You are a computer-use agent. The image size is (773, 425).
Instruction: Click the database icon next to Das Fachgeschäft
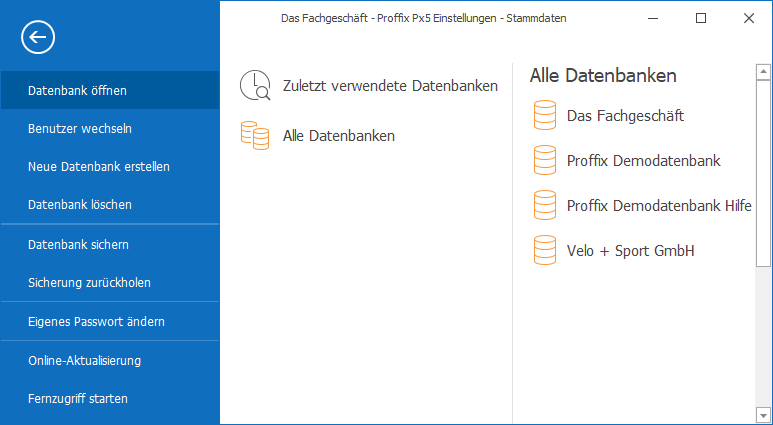pos(545,116)
